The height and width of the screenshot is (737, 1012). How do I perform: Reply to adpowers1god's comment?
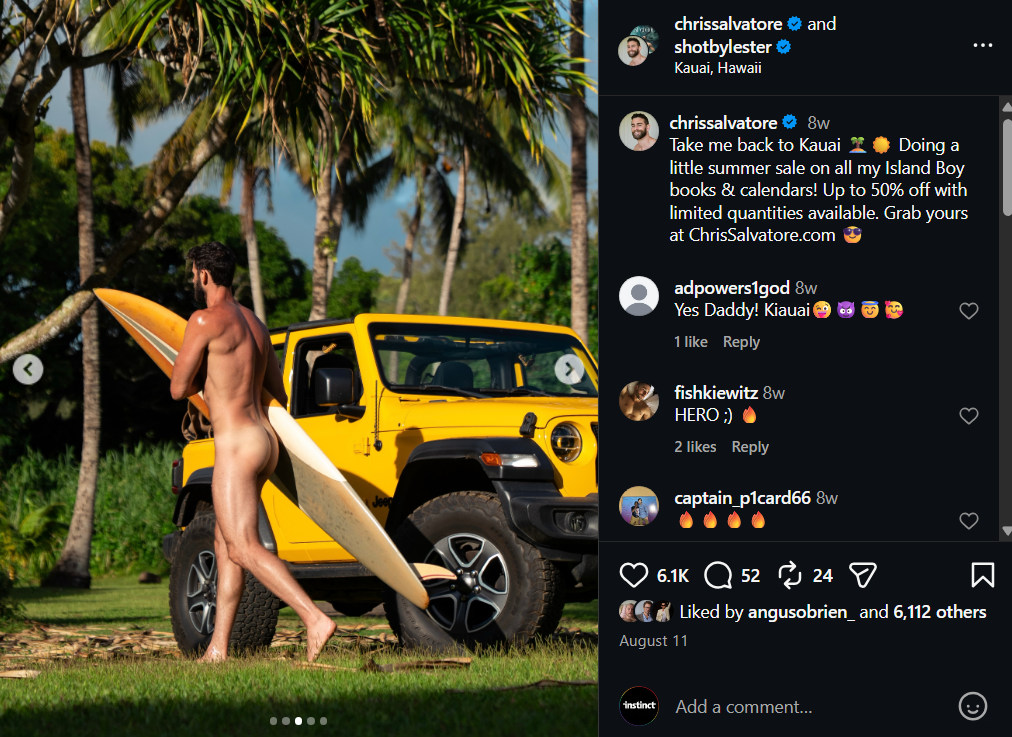(x=741, y=342)
